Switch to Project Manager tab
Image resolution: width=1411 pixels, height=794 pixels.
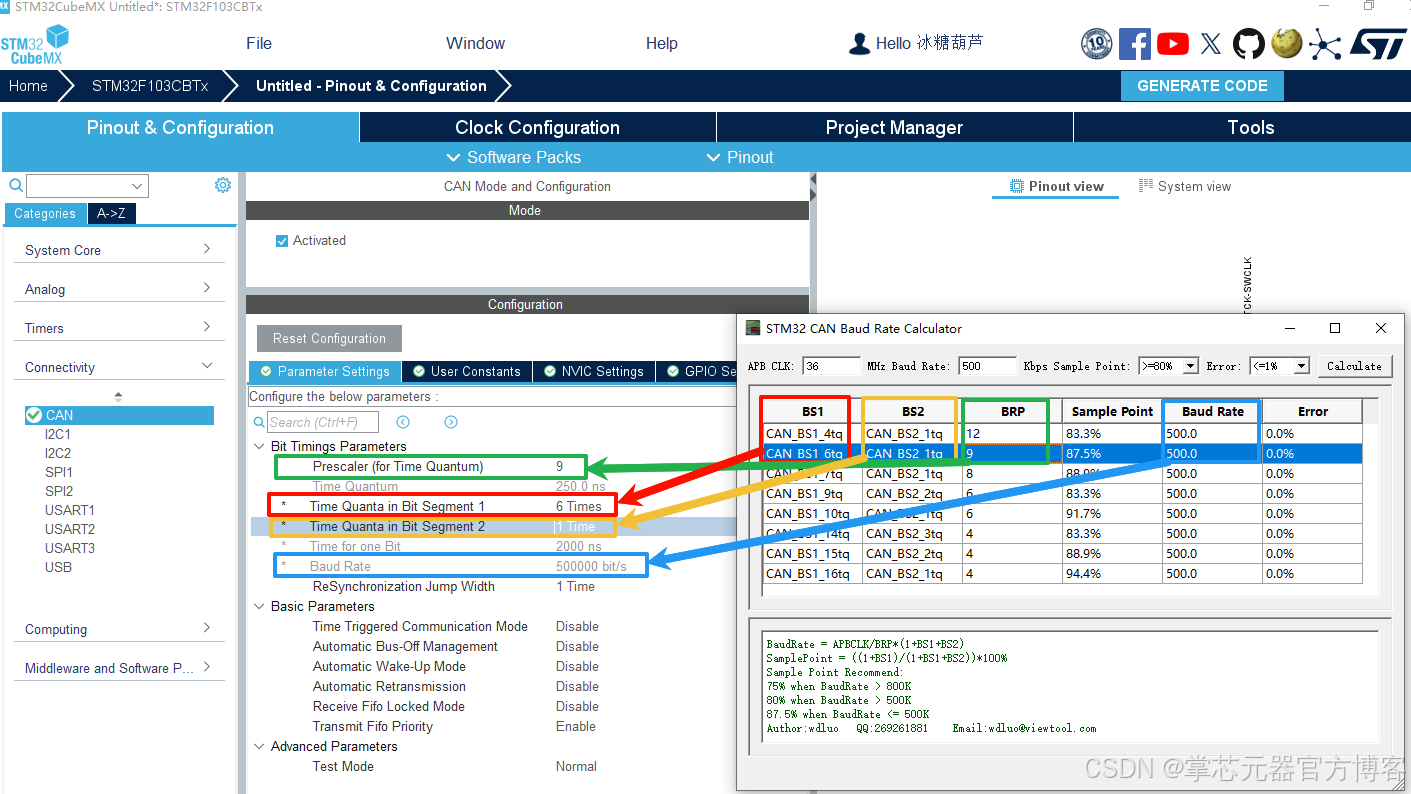894,127
